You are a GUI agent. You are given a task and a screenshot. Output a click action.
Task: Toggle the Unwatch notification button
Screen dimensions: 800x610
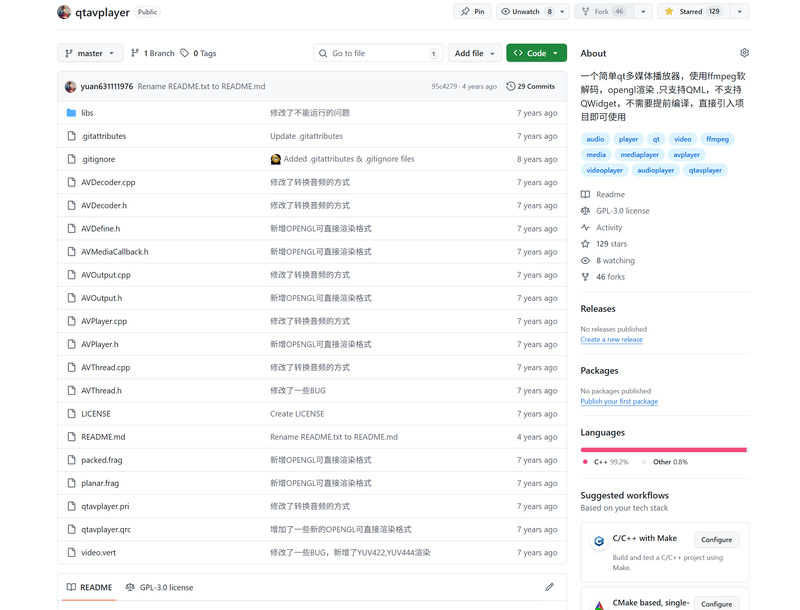click(526, 12)
